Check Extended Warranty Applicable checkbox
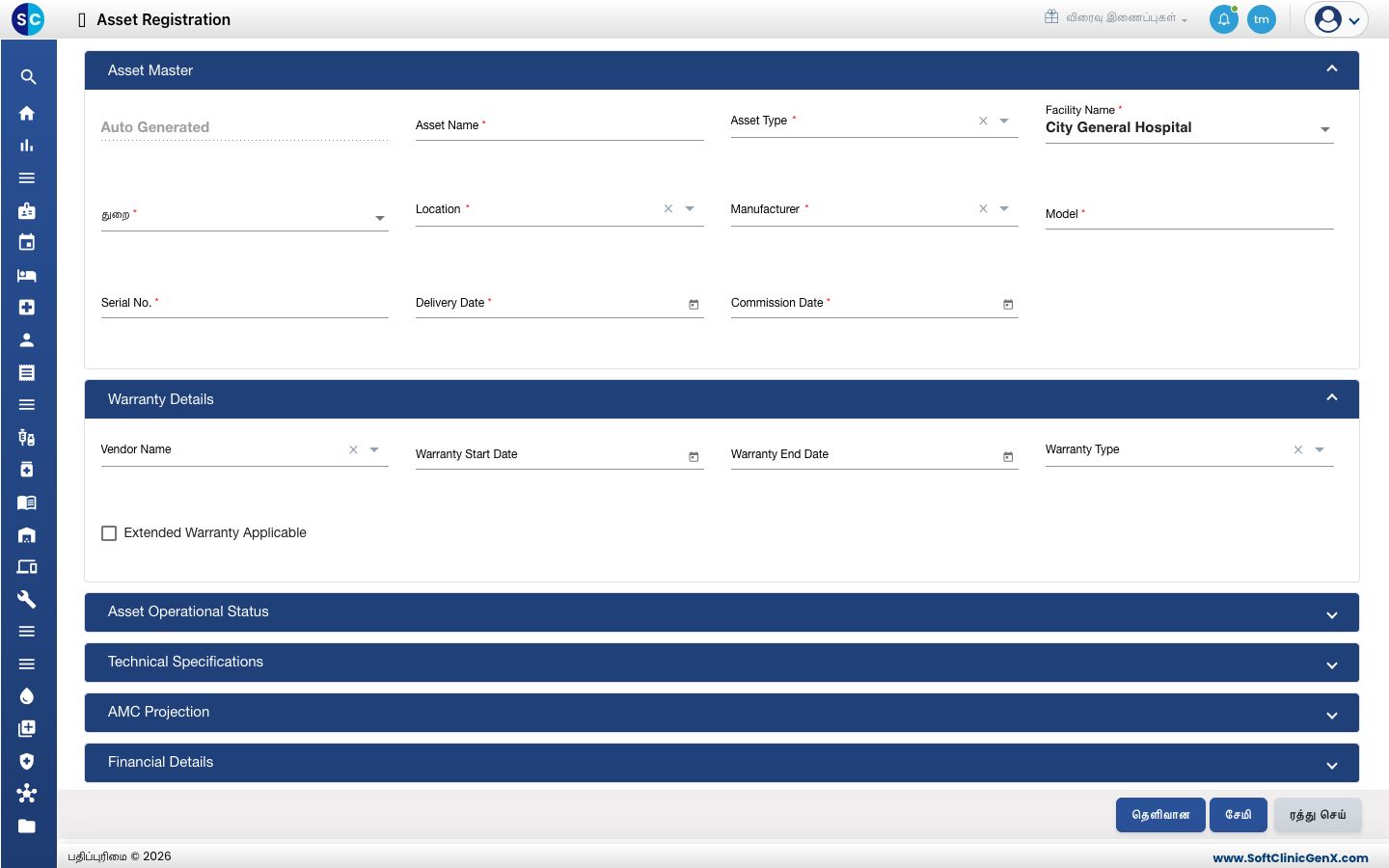This screenshot has width=1389, height=868. 109,533
